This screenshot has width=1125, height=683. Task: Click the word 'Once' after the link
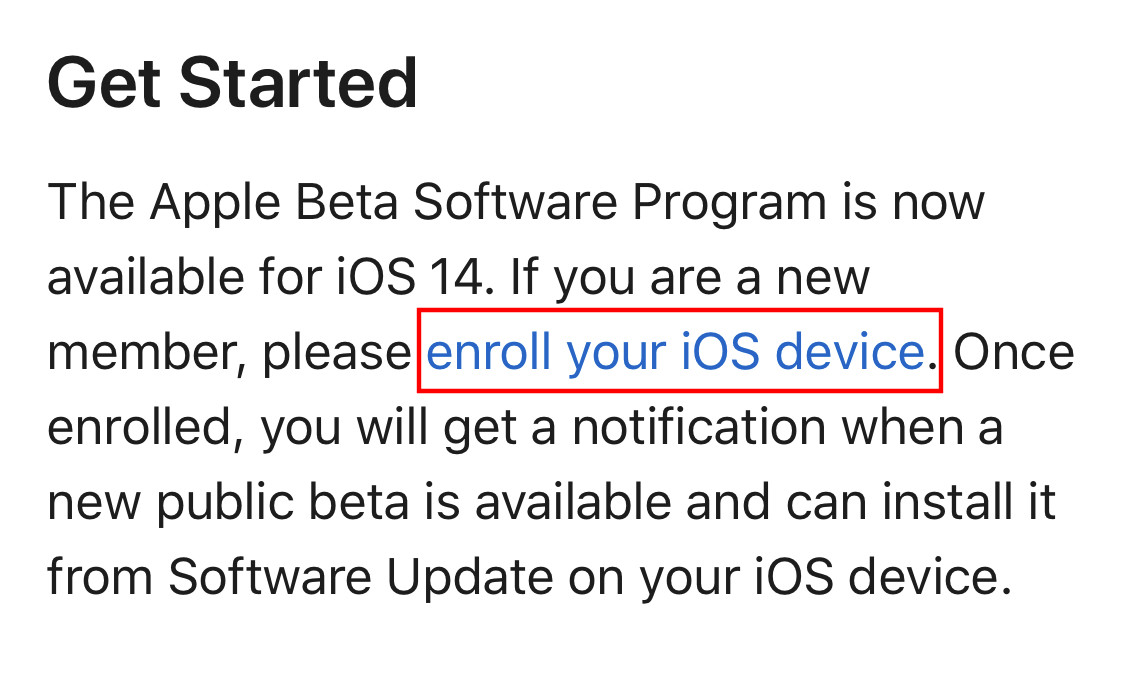pyautogui.click(x=1013, y=352)
